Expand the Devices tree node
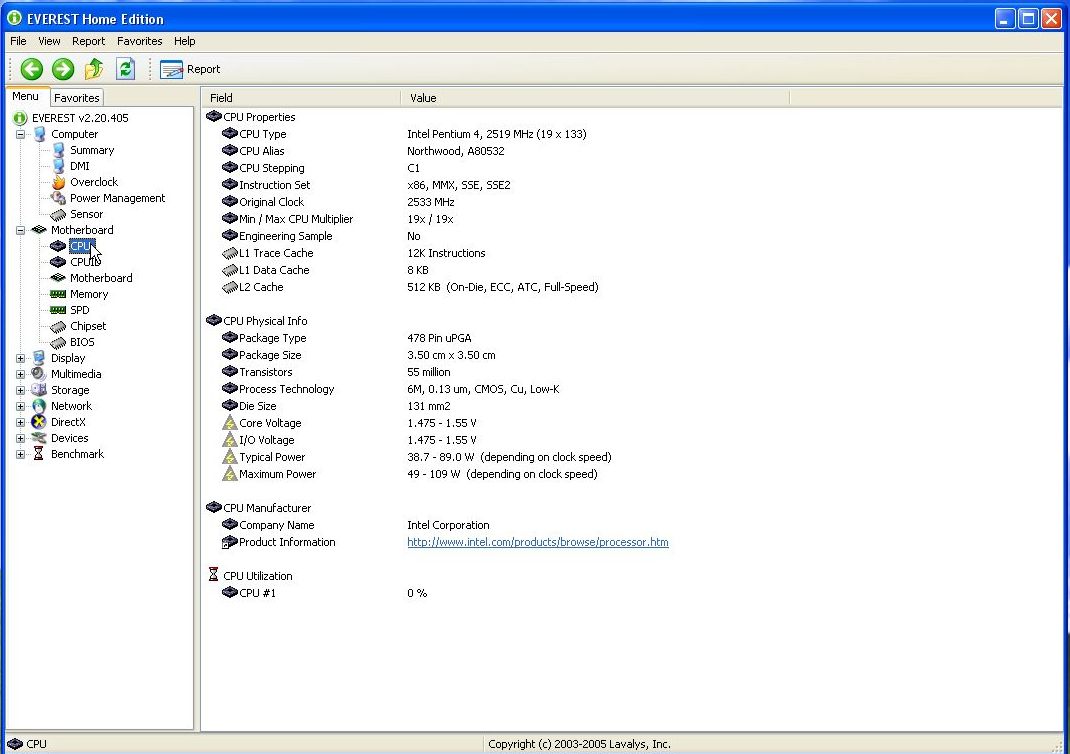 (20, 439)
